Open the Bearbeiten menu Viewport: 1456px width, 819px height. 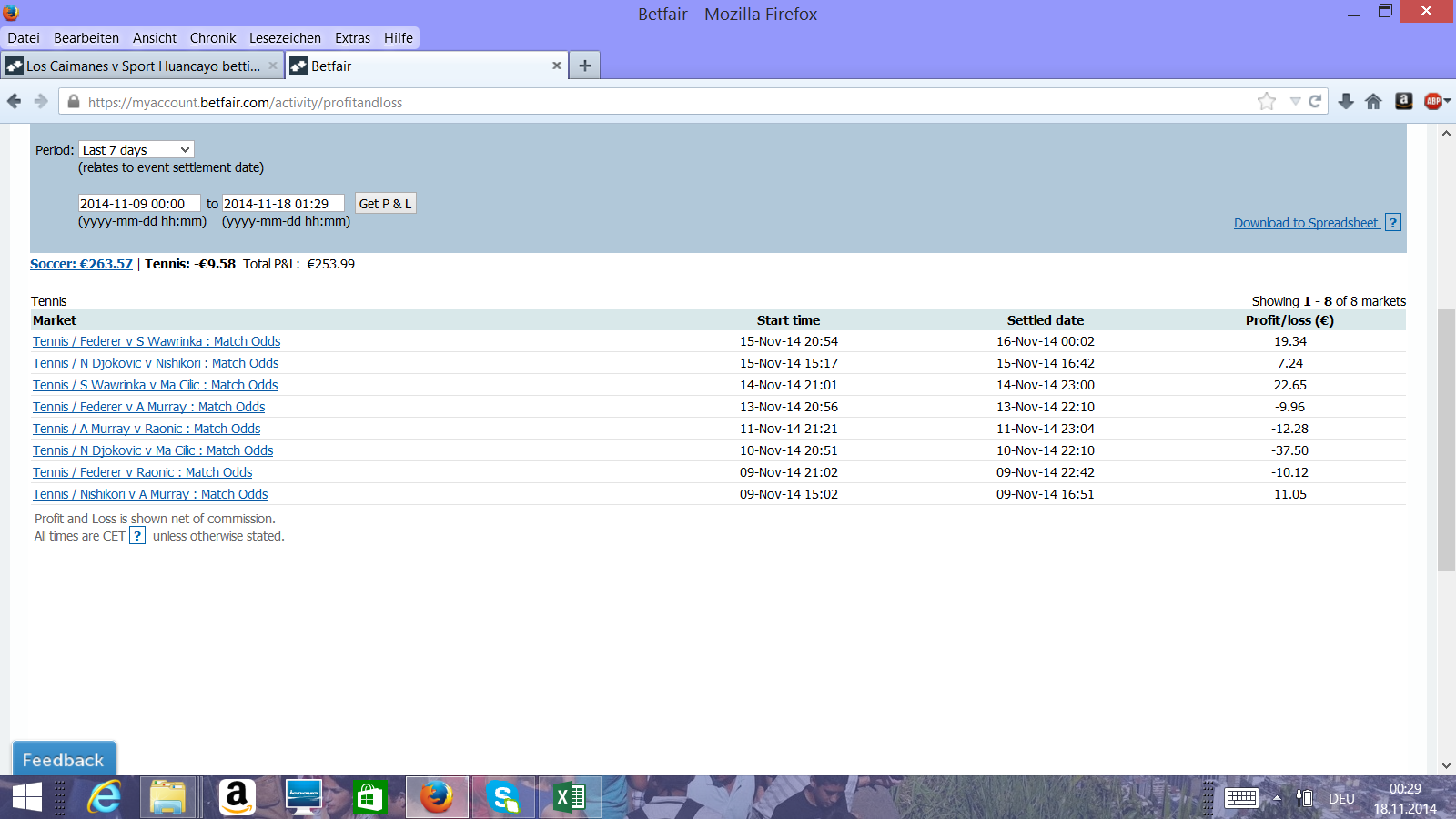pos(86,38)
